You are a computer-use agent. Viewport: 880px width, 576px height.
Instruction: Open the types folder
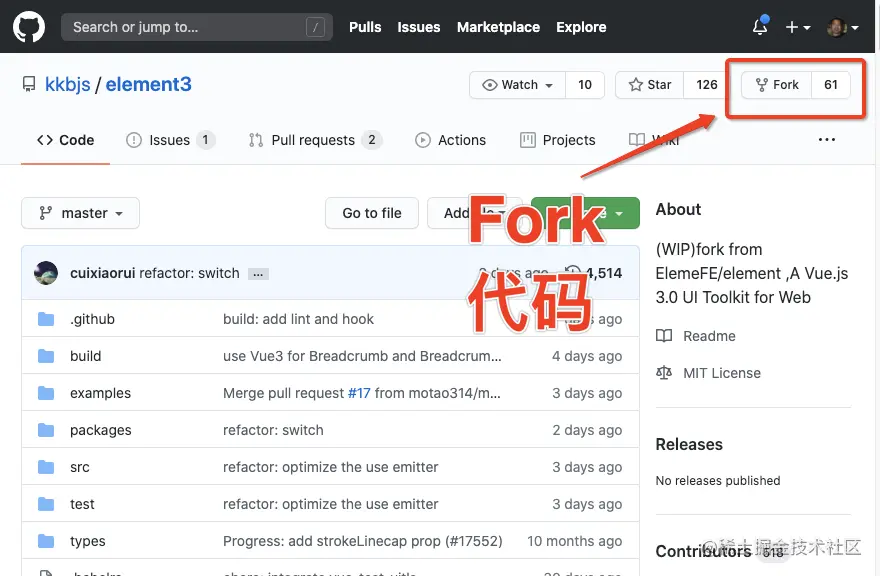click(x=88, y=541)
